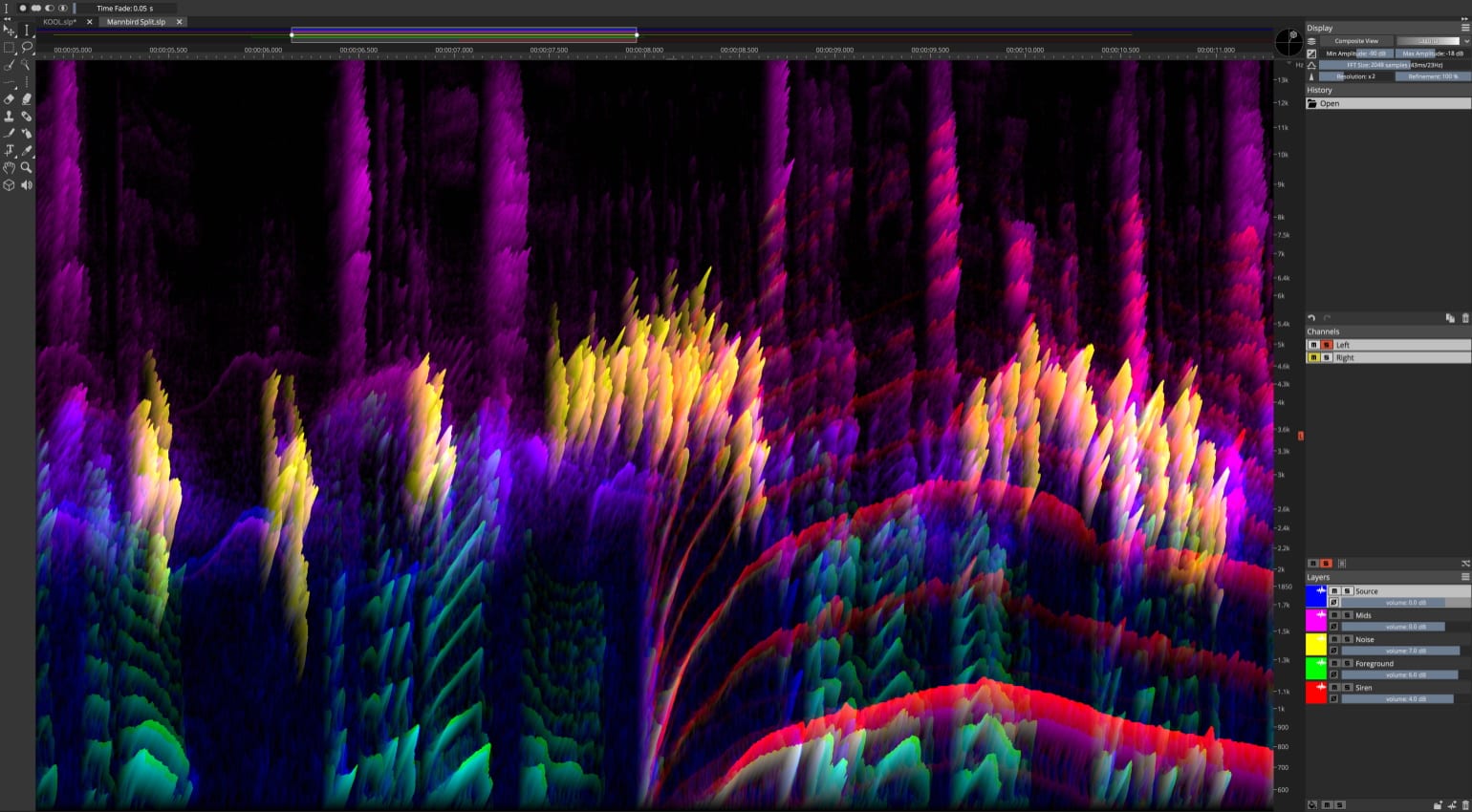This screenshot has width=1472, height=812.
Task: Switch to the Mannbird Split.slp tab
Action: point(136,22)
